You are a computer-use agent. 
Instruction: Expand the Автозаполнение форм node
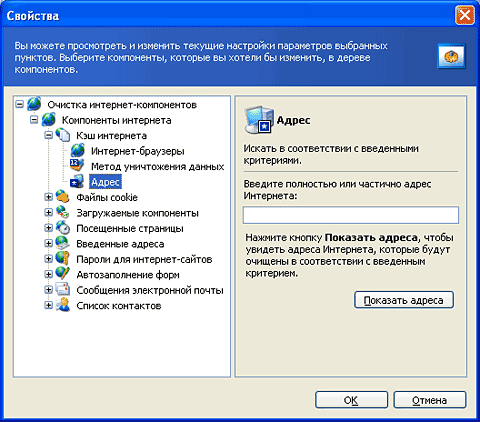coord(49,274)
